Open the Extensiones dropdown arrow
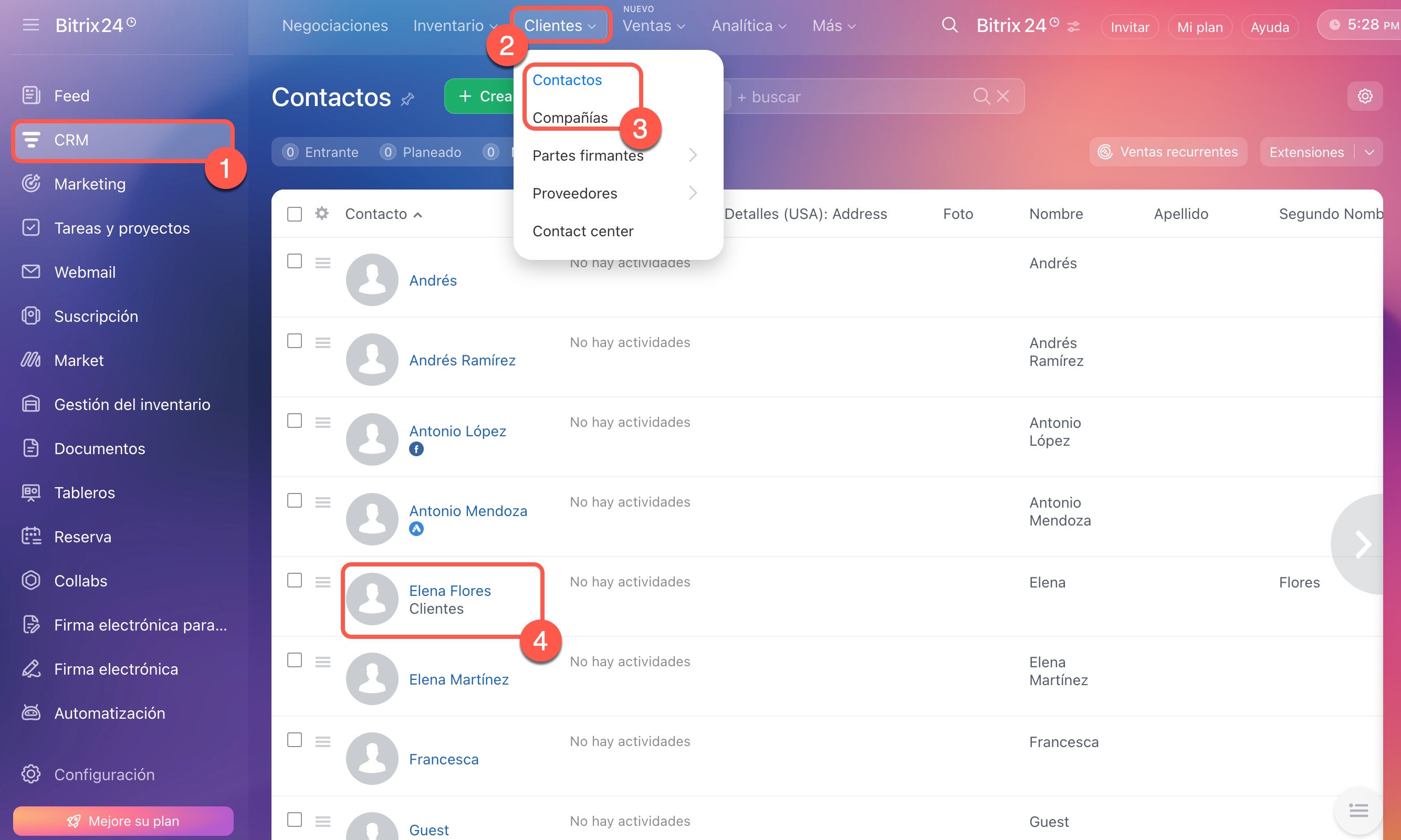Screen dimensions: 1401x840 click(x=1369, y=152)
